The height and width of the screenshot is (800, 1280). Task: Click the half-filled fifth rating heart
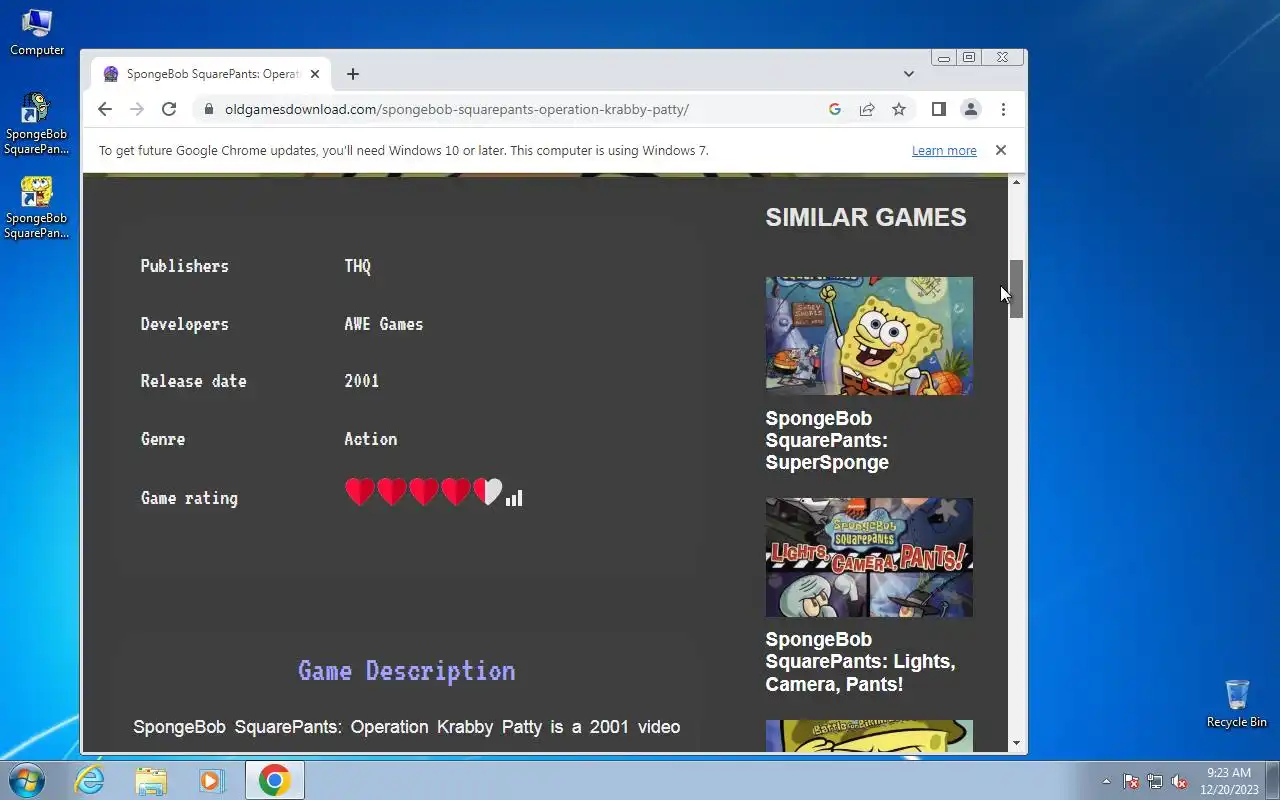coord(488,491)
